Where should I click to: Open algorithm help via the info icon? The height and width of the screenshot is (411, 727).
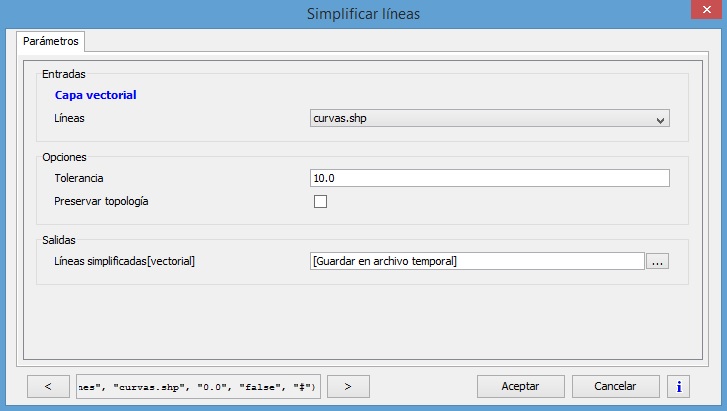(x=679, y=386)
